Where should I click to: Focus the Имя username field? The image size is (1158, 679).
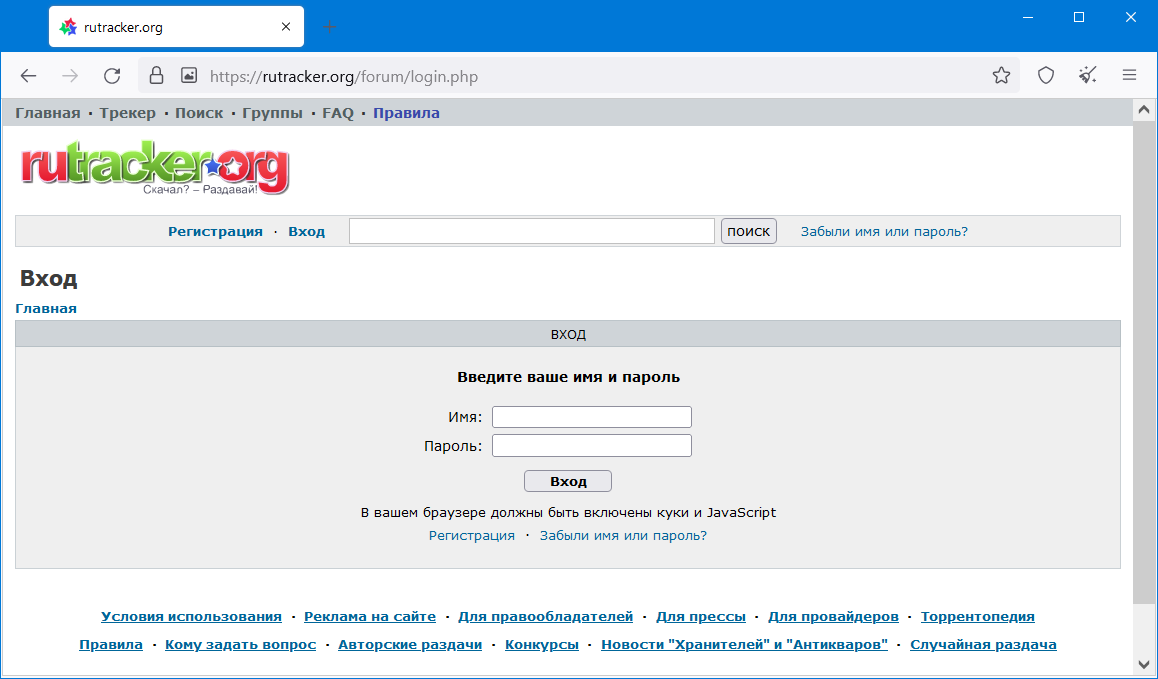coord(592,417)
